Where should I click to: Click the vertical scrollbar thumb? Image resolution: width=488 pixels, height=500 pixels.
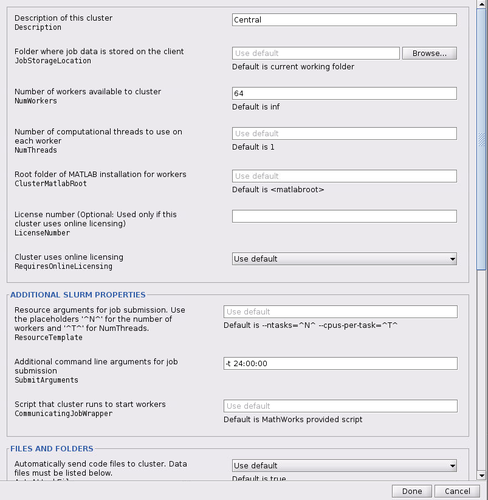[481, 139]
